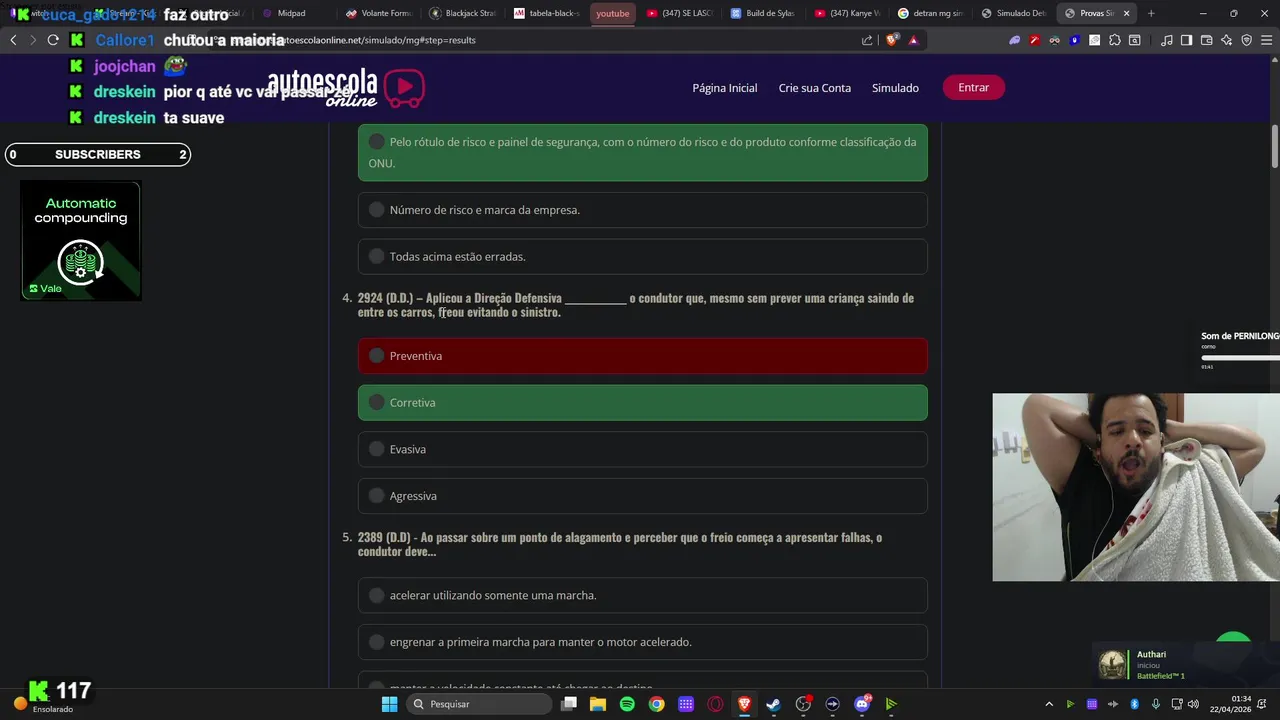Screen dimensions: 1280x720
Task: Select 'acelerar utilizando somente uma marcha'
Action: point(642,595)
